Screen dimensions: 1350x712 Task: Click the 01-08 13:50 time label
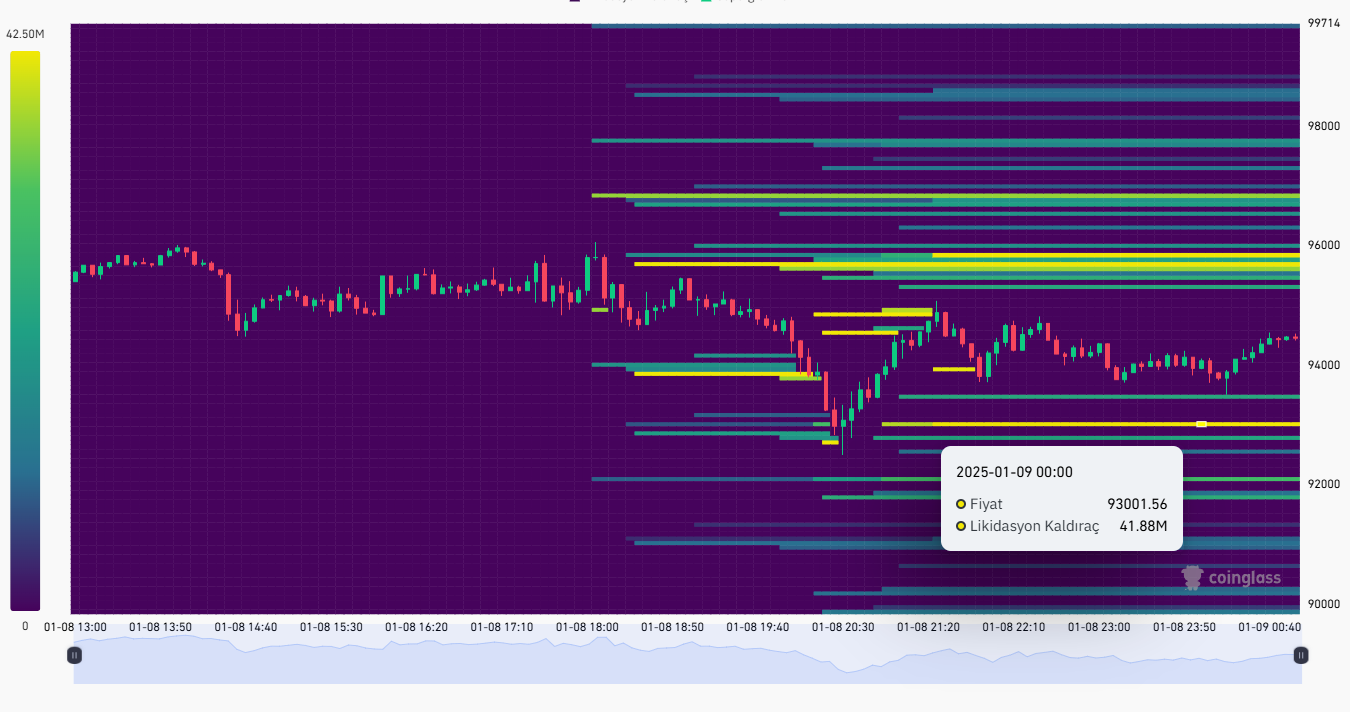point(161,627)
